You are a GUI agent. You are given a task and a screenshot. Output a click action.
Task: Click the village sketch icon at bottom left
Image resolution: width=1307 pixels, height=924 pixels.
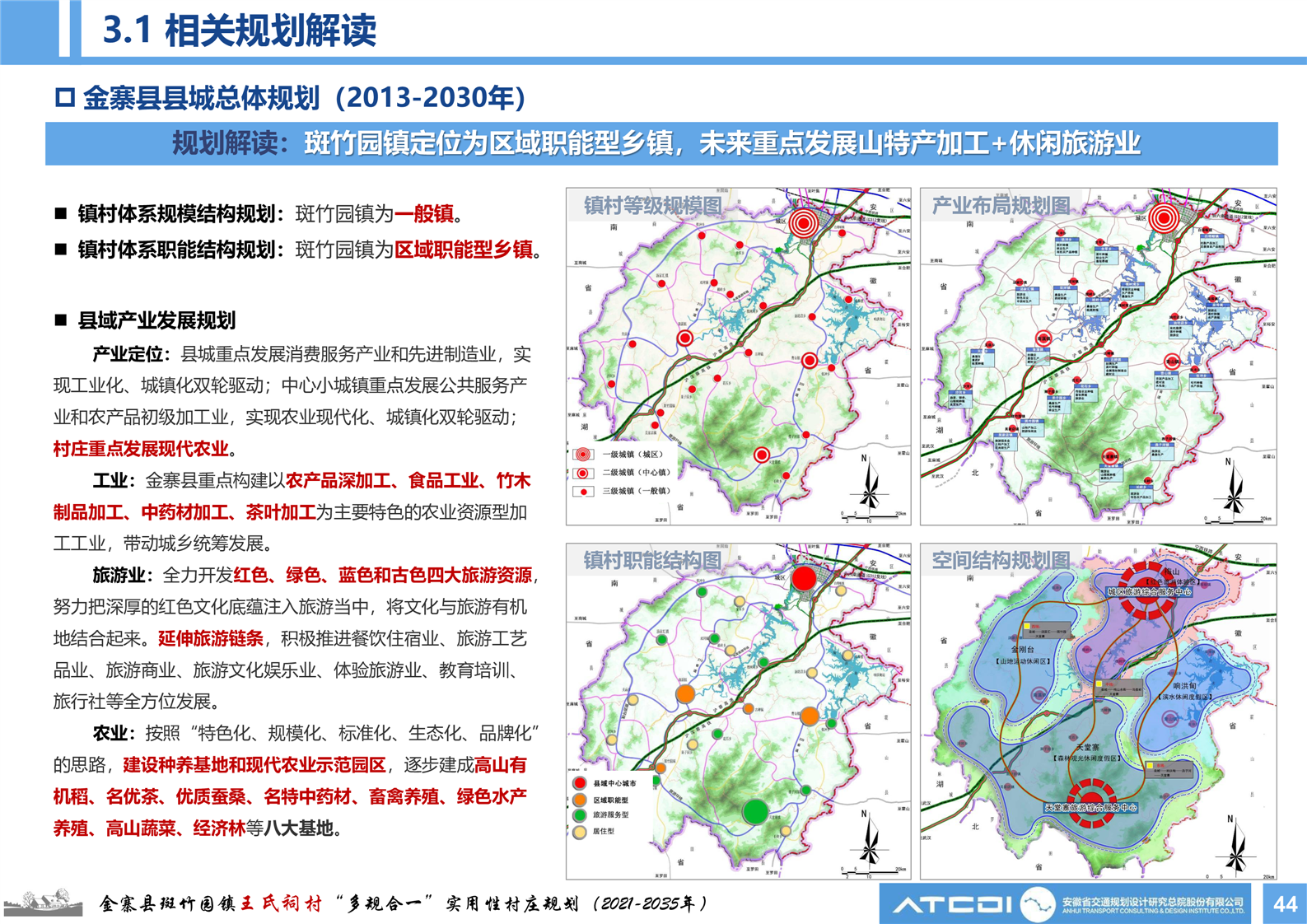44,903
